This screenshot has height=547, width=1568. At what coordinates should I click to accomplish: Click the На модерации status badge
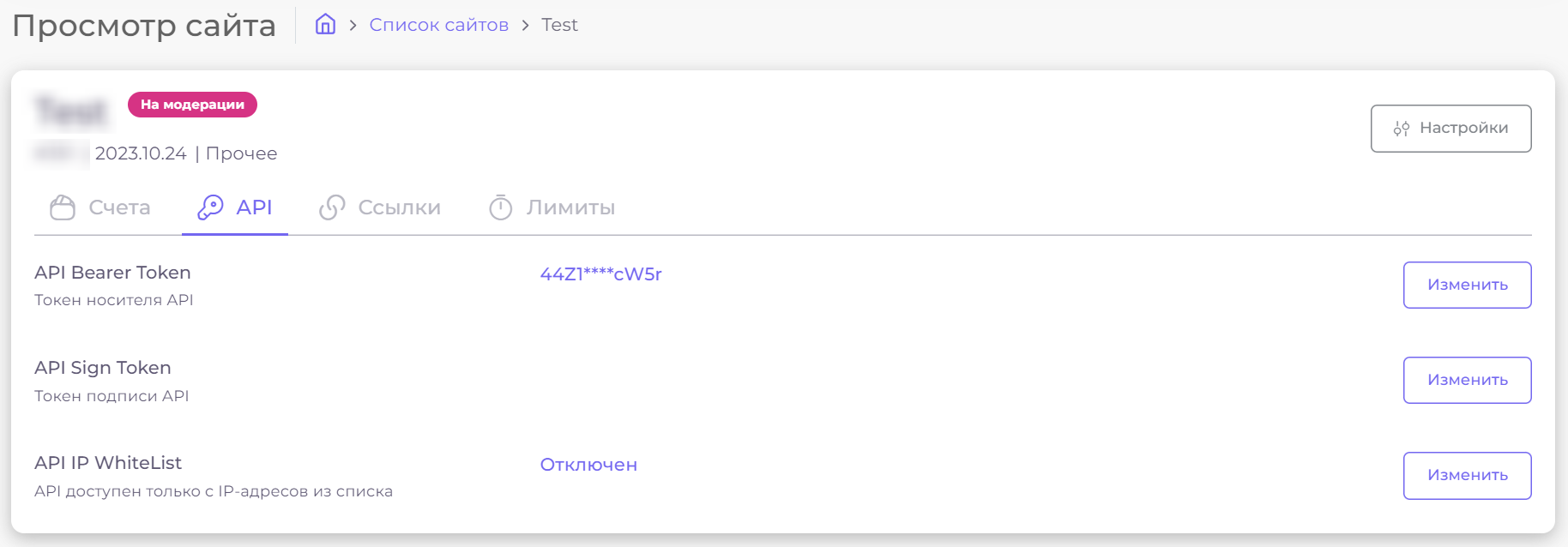click(192, 105)
